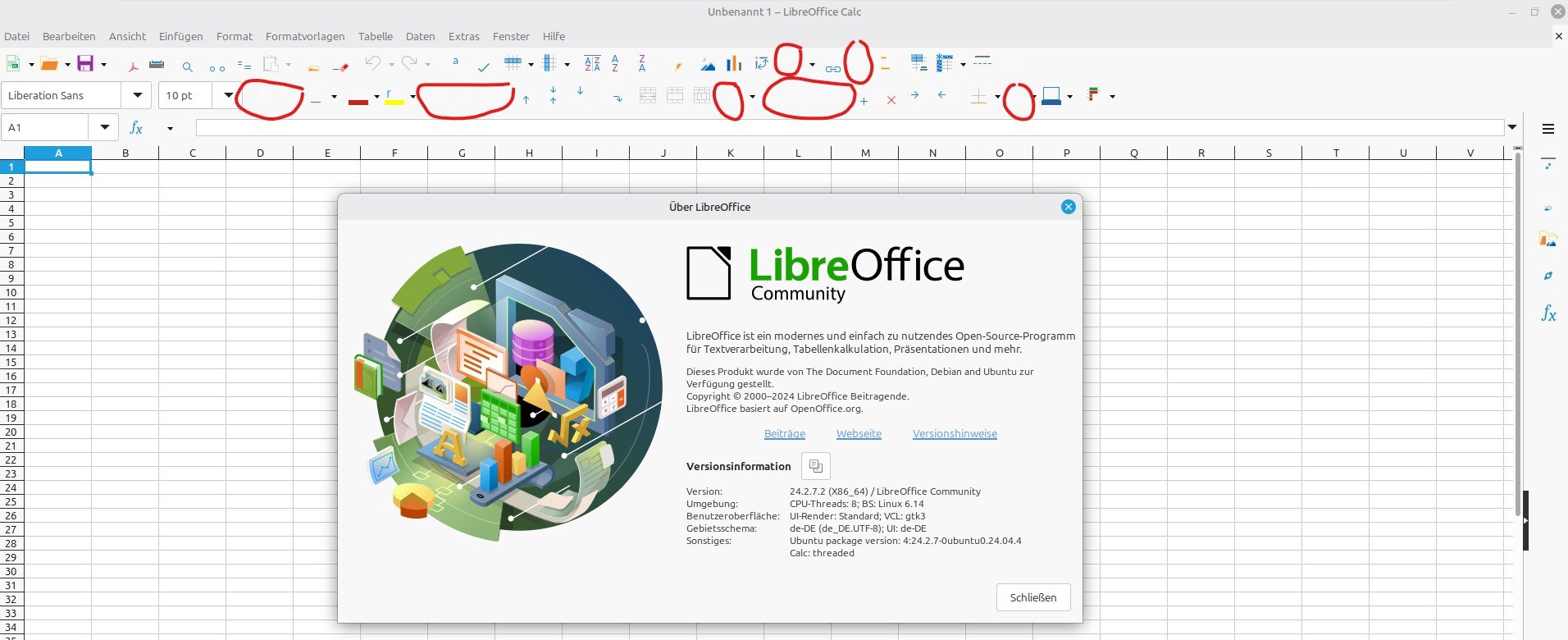Open dropdown arrow next to New icon

click(x=31, y=64)
